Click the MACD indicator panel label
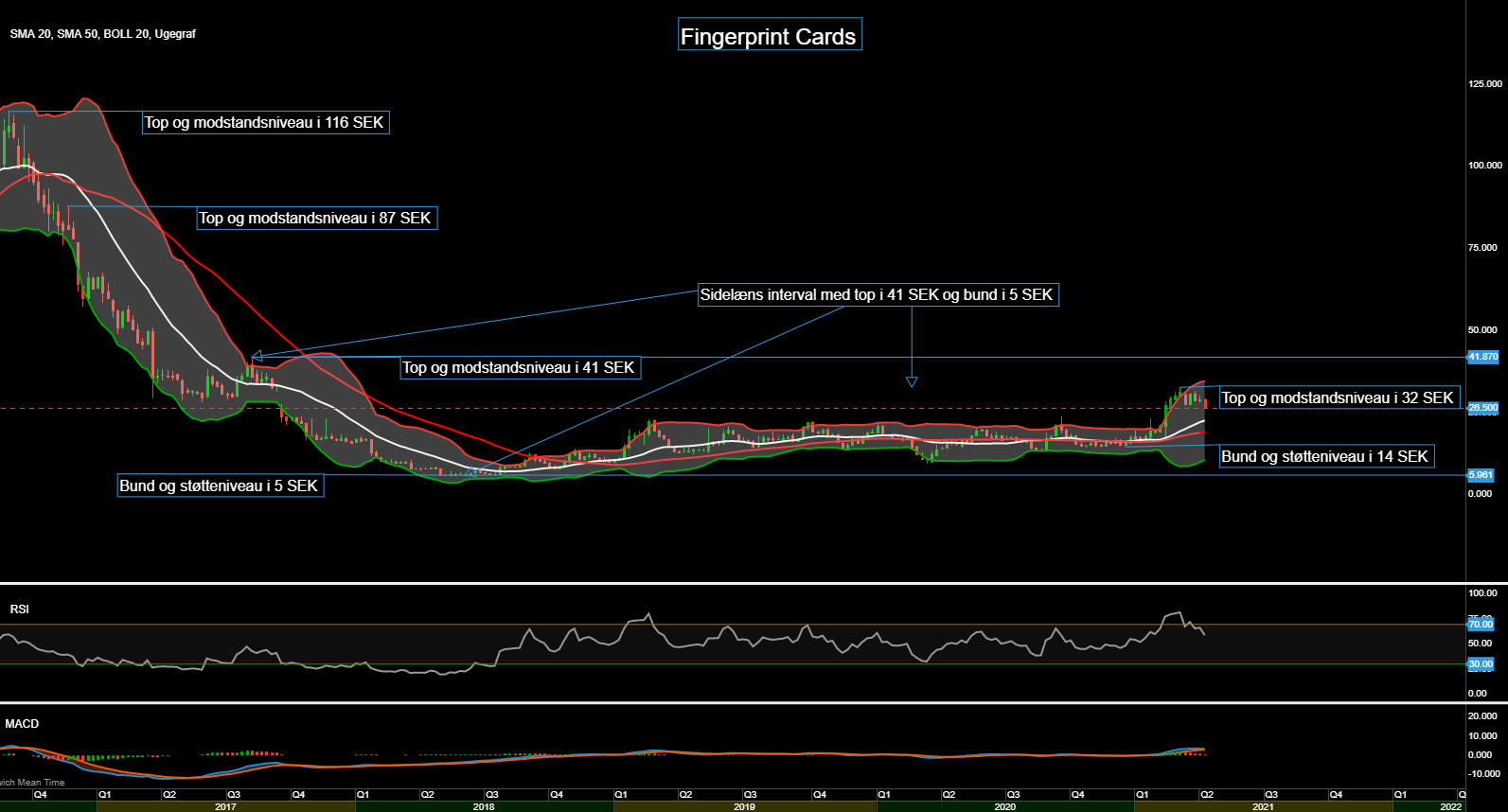Viewport: 1508px width, 812px height. 22,724
